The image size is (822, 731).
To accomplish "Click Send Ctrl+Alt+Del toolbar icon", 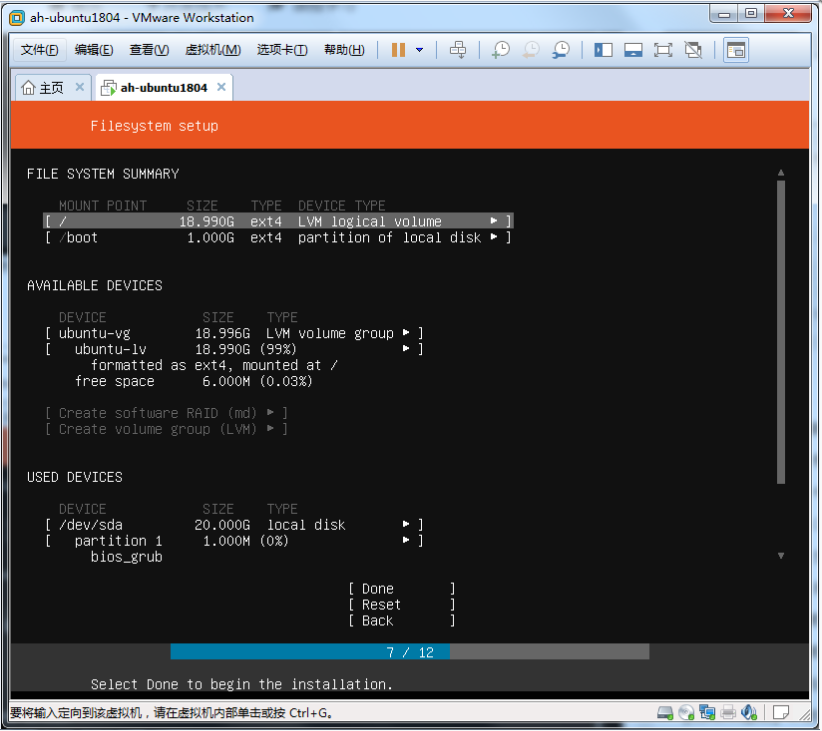I will [458, 50].
